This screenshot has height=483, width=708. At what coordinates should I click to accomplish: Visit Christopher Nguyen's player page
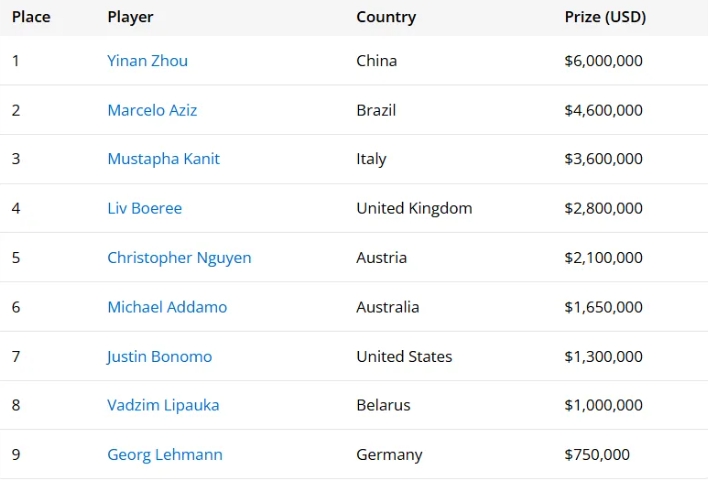[179, 258]
